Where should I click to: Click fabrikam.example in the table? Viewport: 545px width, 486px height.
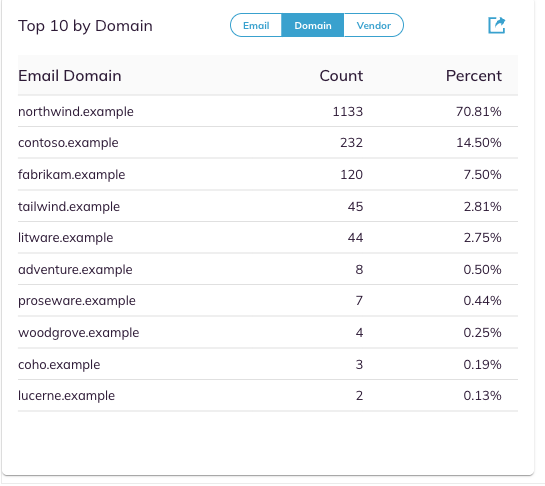pos(71,175)
